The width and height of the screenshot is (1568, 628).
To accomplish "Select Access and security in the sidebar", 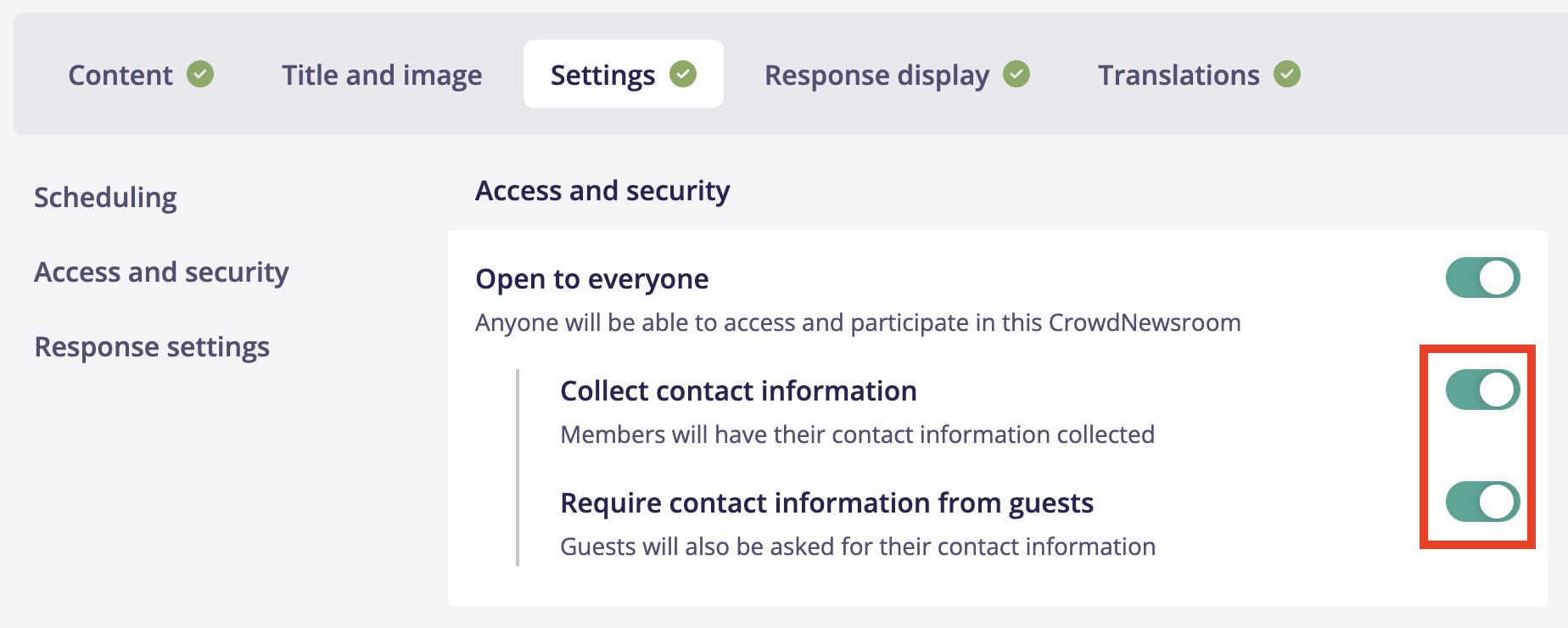I will click(x=161, y=272).
